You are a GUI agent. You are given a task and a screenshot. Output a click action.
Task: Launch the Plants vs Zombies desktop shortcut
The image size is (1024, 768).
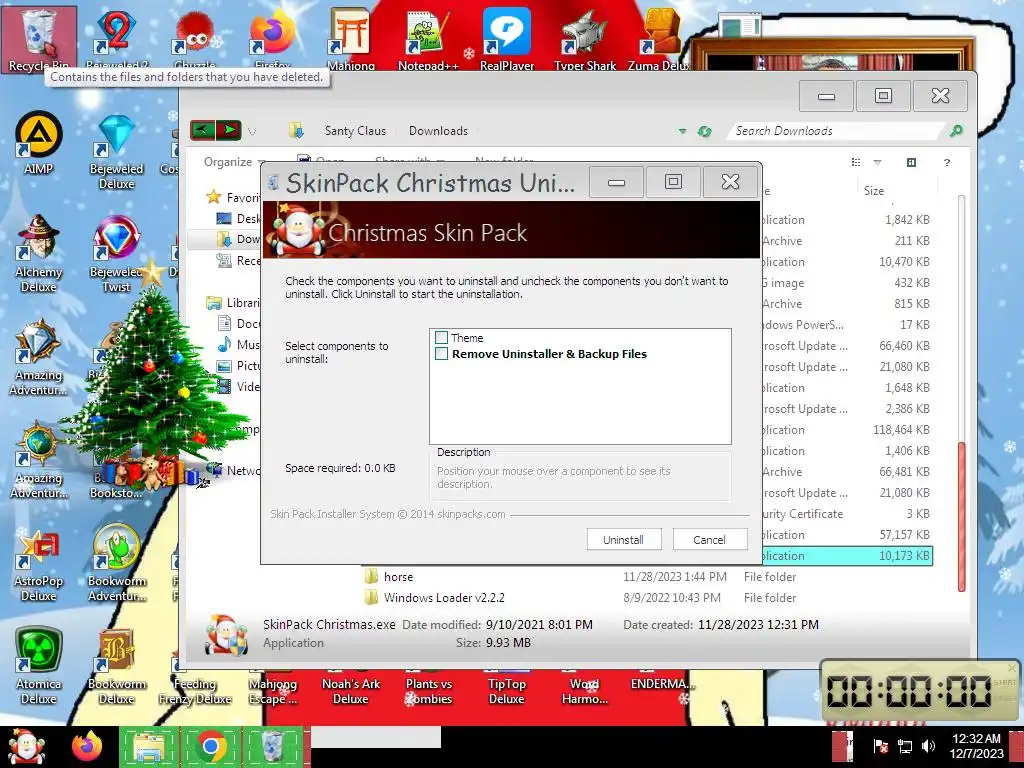(428, 690)
